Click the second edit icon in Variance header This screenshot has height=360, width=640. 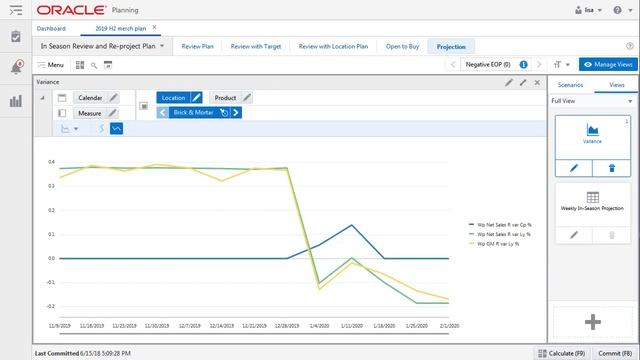pos(523,82)
